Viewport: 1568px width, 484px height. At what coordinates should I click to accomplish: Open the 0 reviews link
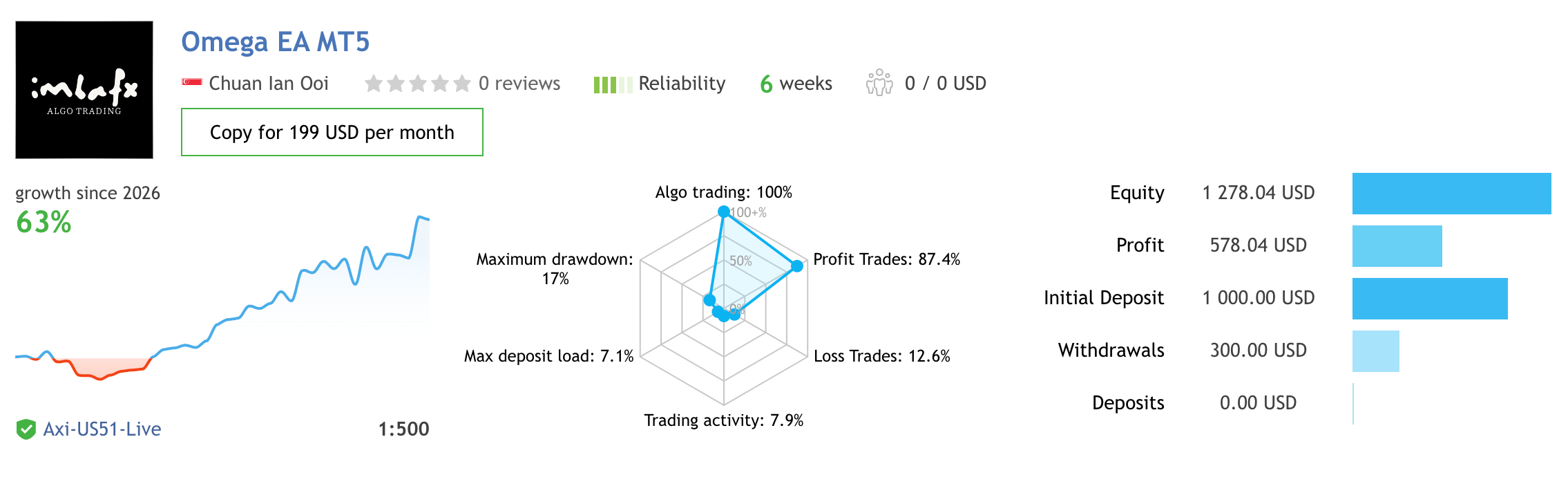(x=519, y=84)
